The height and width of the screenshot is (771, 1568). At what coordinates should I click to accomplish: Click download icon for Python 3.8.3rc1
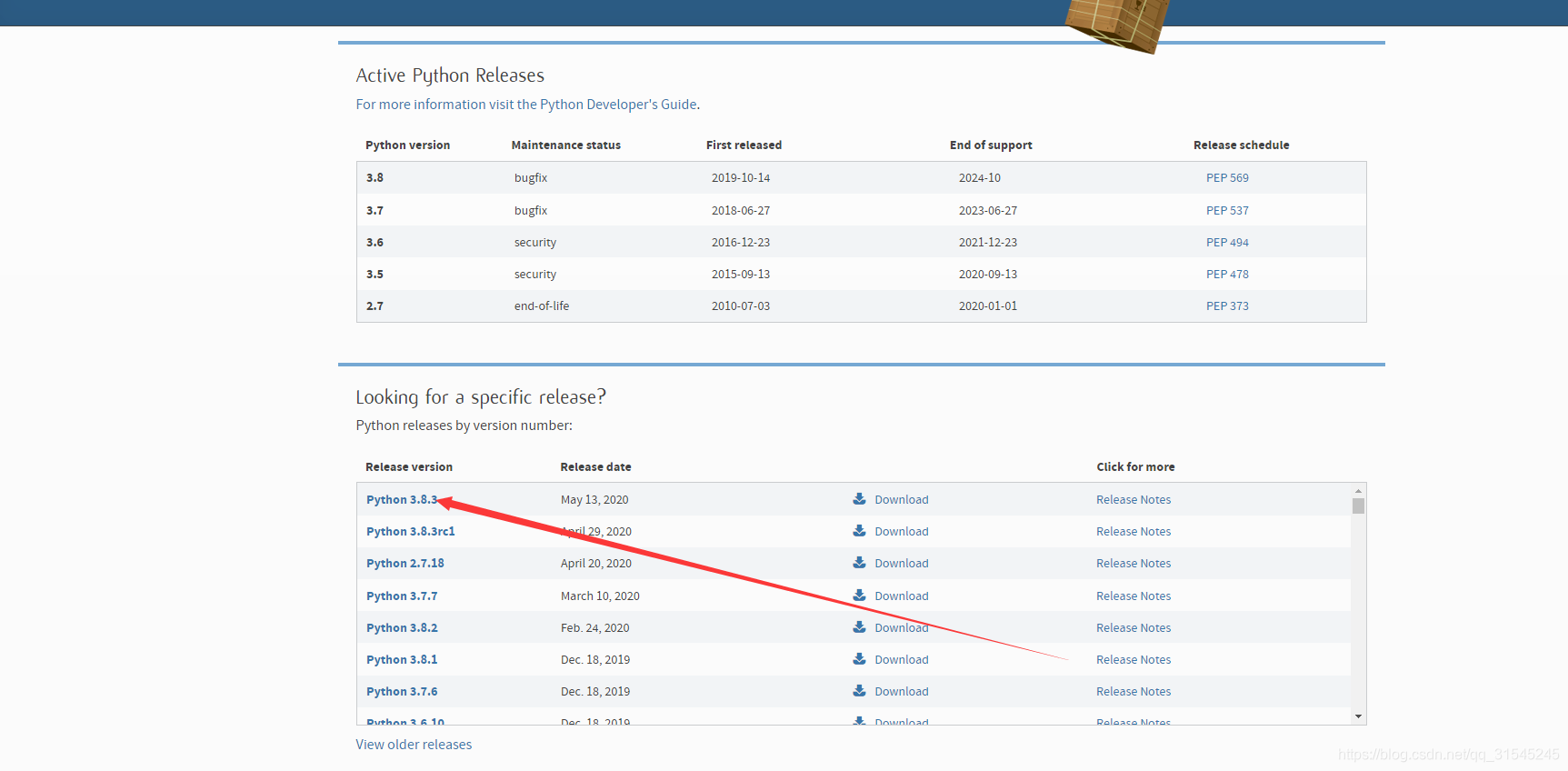(x=859, y=531)
